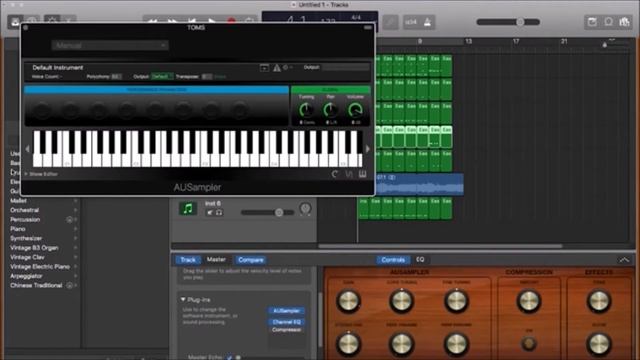Open the Note Pad icon
Viewport: 640px width, 360px height.
[x=592, y=22]
